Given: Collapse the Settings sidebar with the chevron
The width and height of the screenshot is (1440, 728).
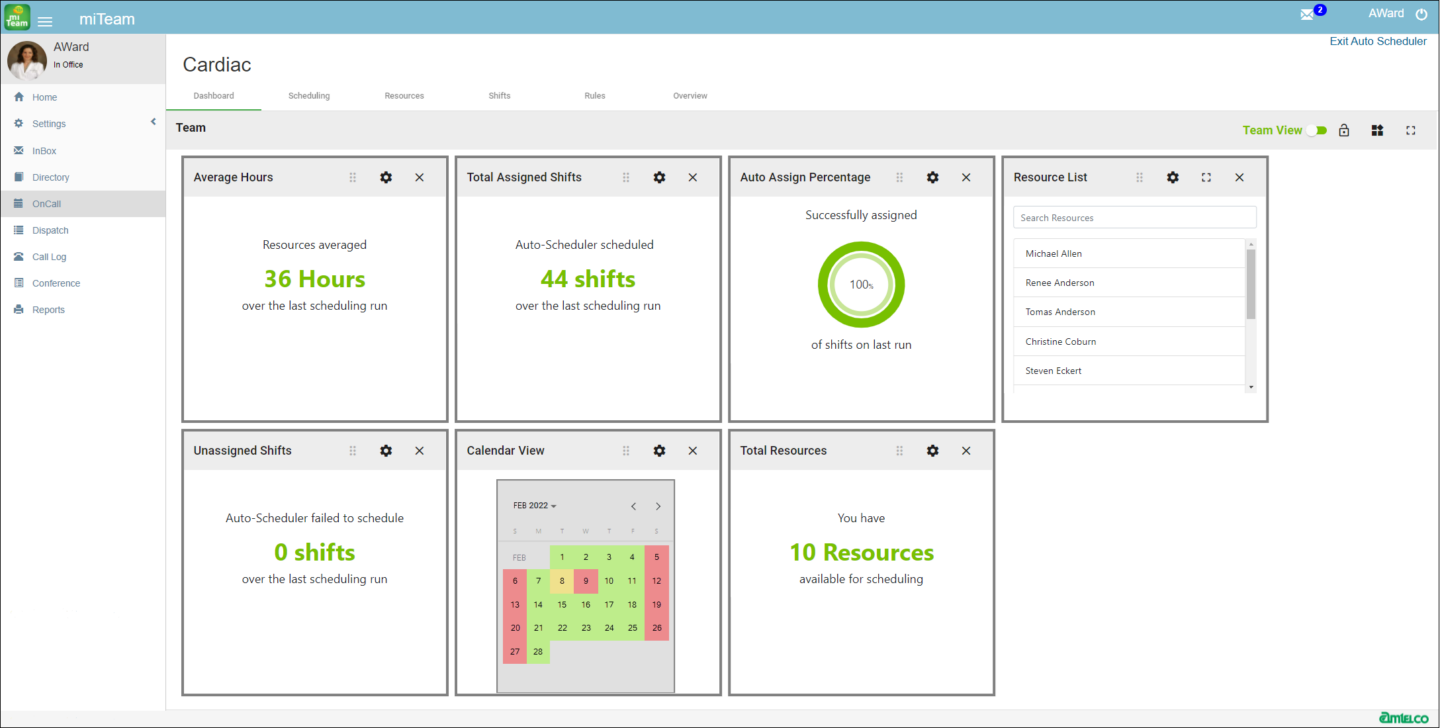Looking at the screenshot, I should [152, 121].
